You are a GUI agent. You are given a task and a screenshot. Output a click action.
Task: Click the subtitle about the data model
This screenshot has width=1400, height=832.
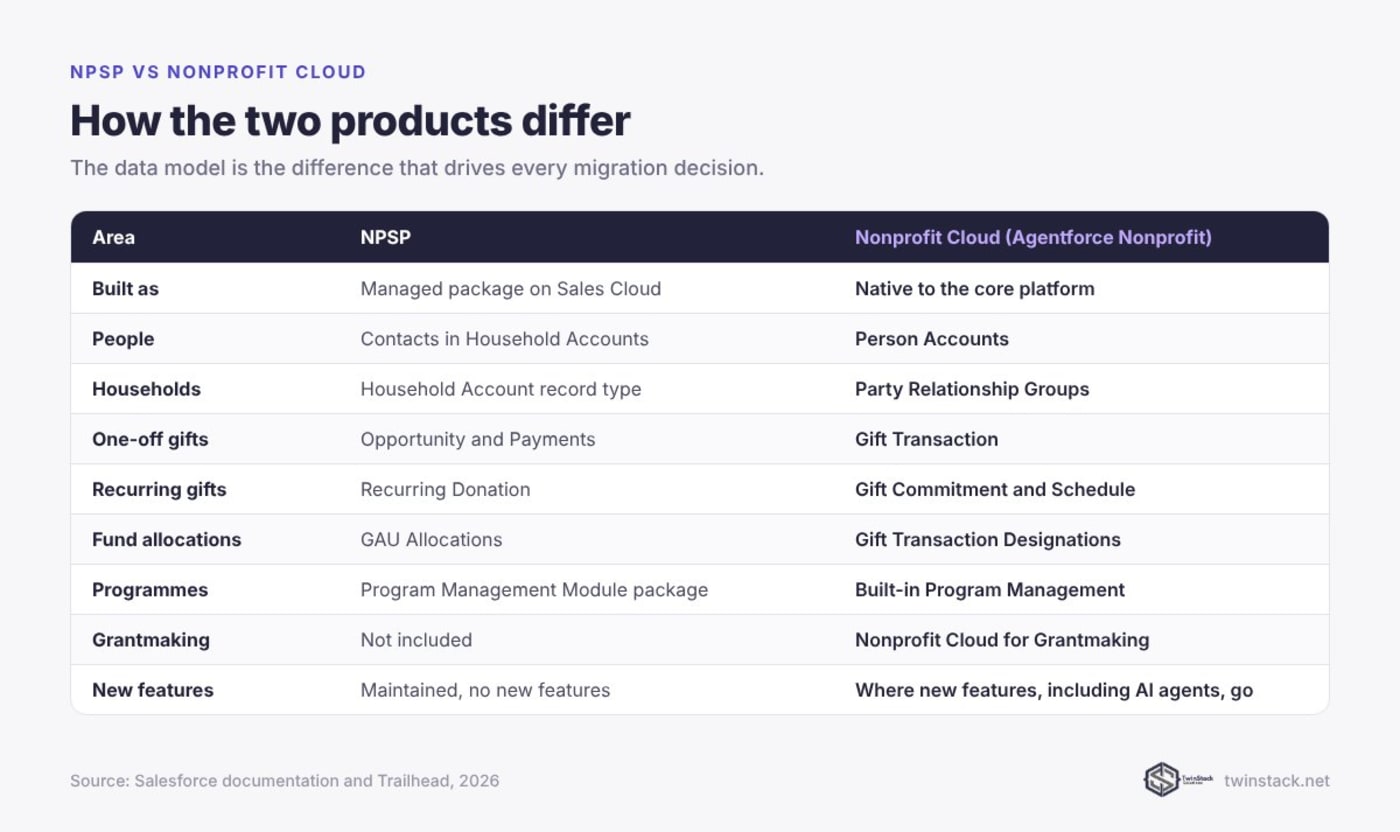click(417, 168)
